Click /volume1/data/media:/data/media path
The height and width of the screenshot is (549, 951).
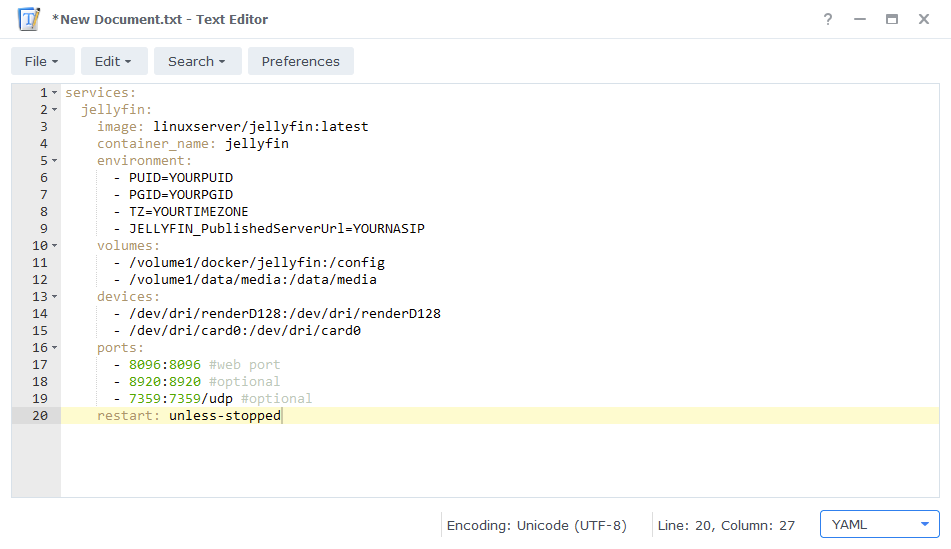coord(253,280)
